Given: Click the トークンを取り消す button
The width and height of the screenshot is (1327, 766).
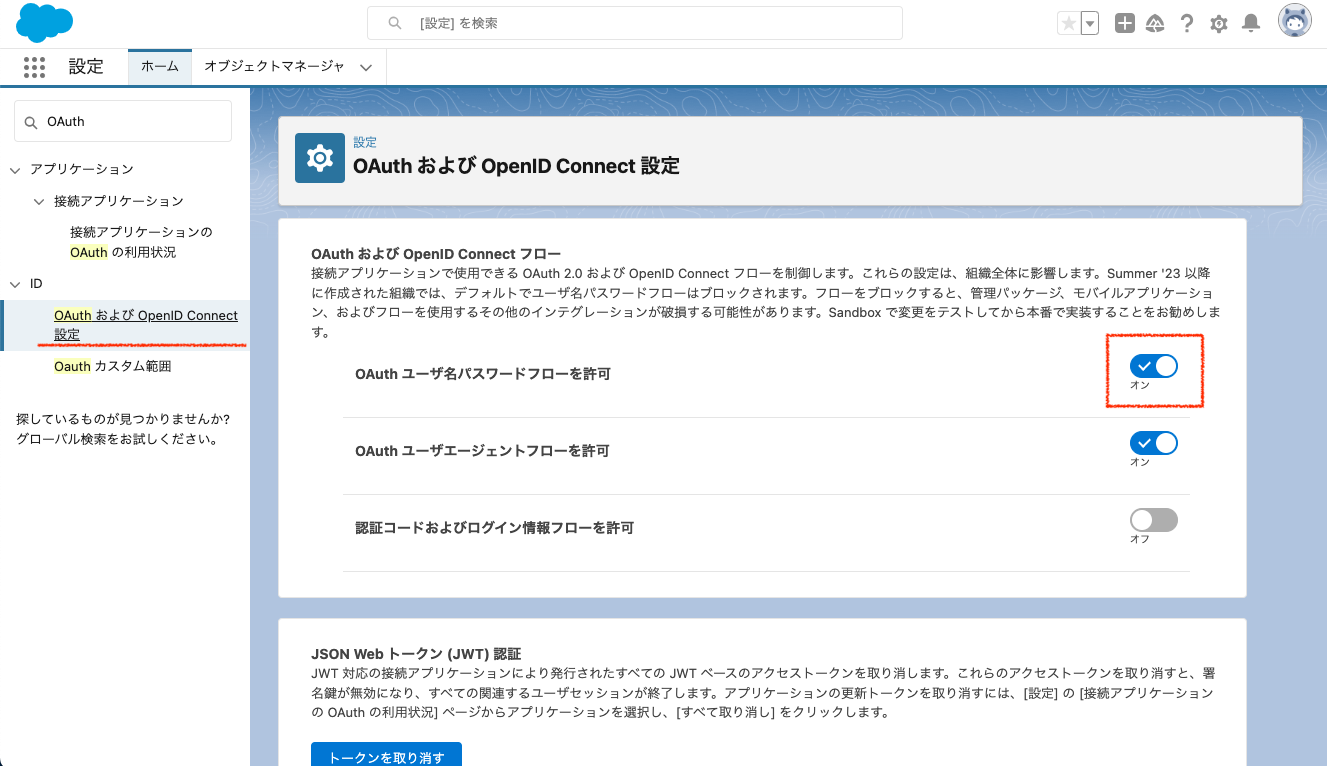Looking at the screenshot, I should (386, 755).
